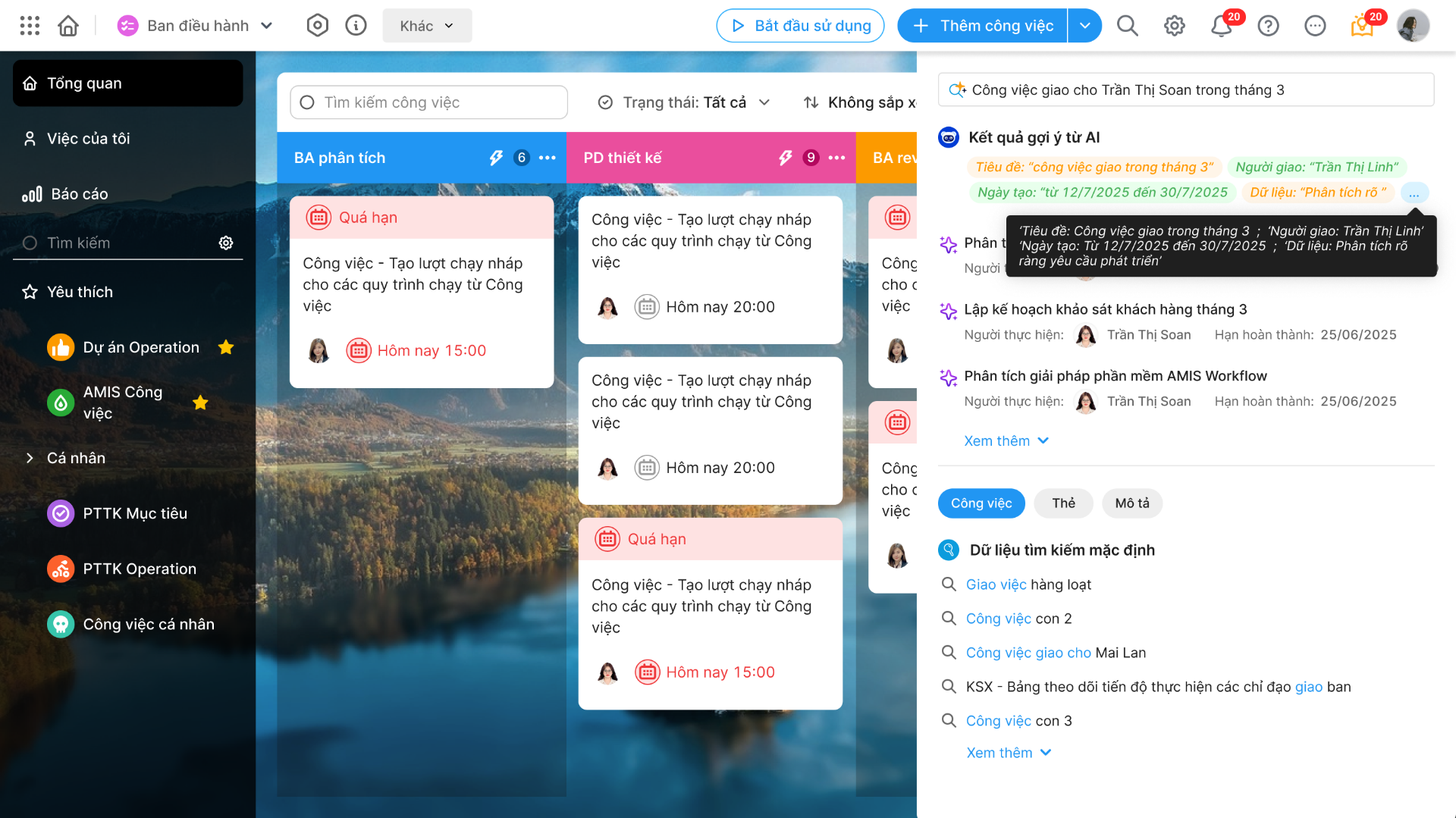The image size is (1456, 818).
Task: Expand Ban điều hành workspace dropdown
Action: click(x=267, y=26)
